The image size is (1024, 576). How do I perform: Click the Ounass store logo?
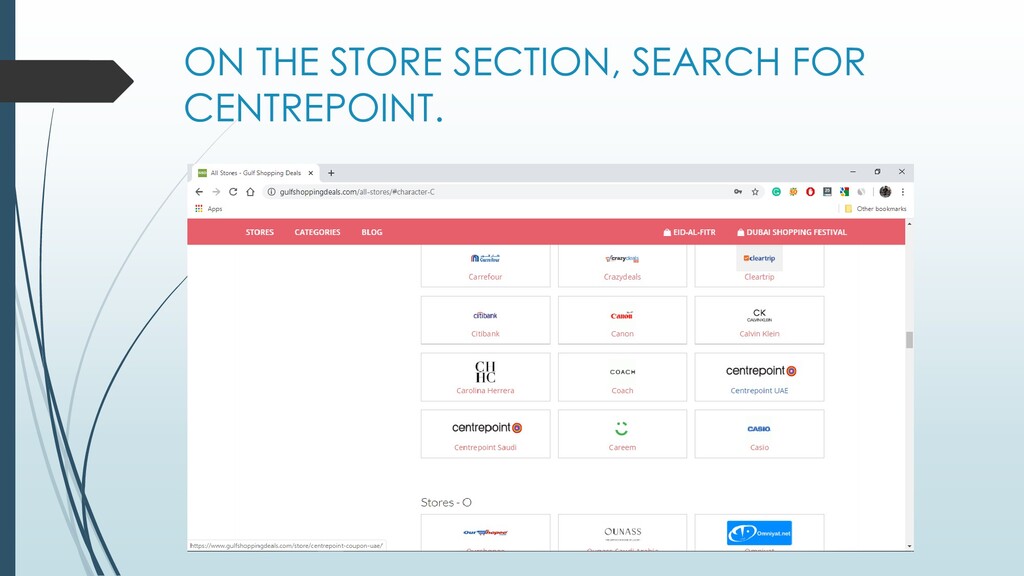point(622,533)
